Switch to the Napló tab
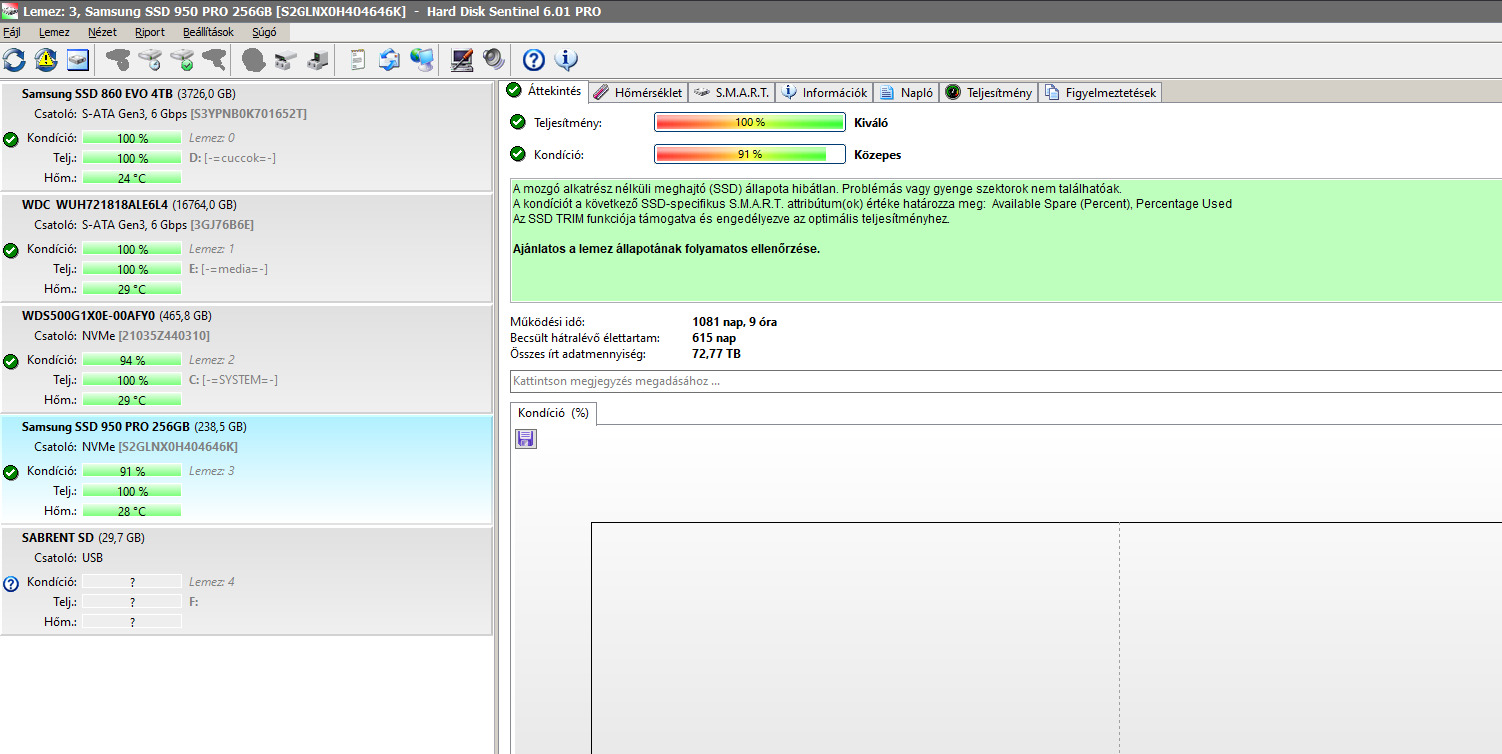Screen dimensions: 1502x754 pos(906,92)
